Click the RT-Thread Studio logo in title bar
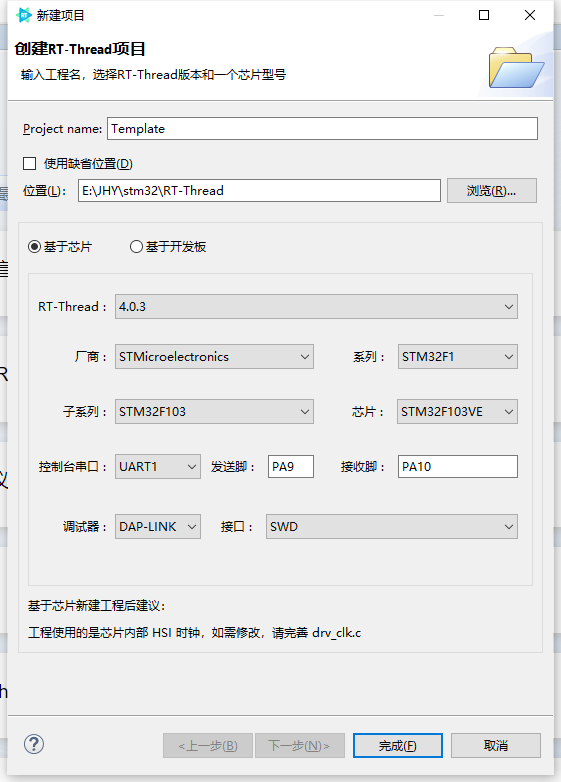The width and height of the screenshot is (561, 782). tap(24, 15)
